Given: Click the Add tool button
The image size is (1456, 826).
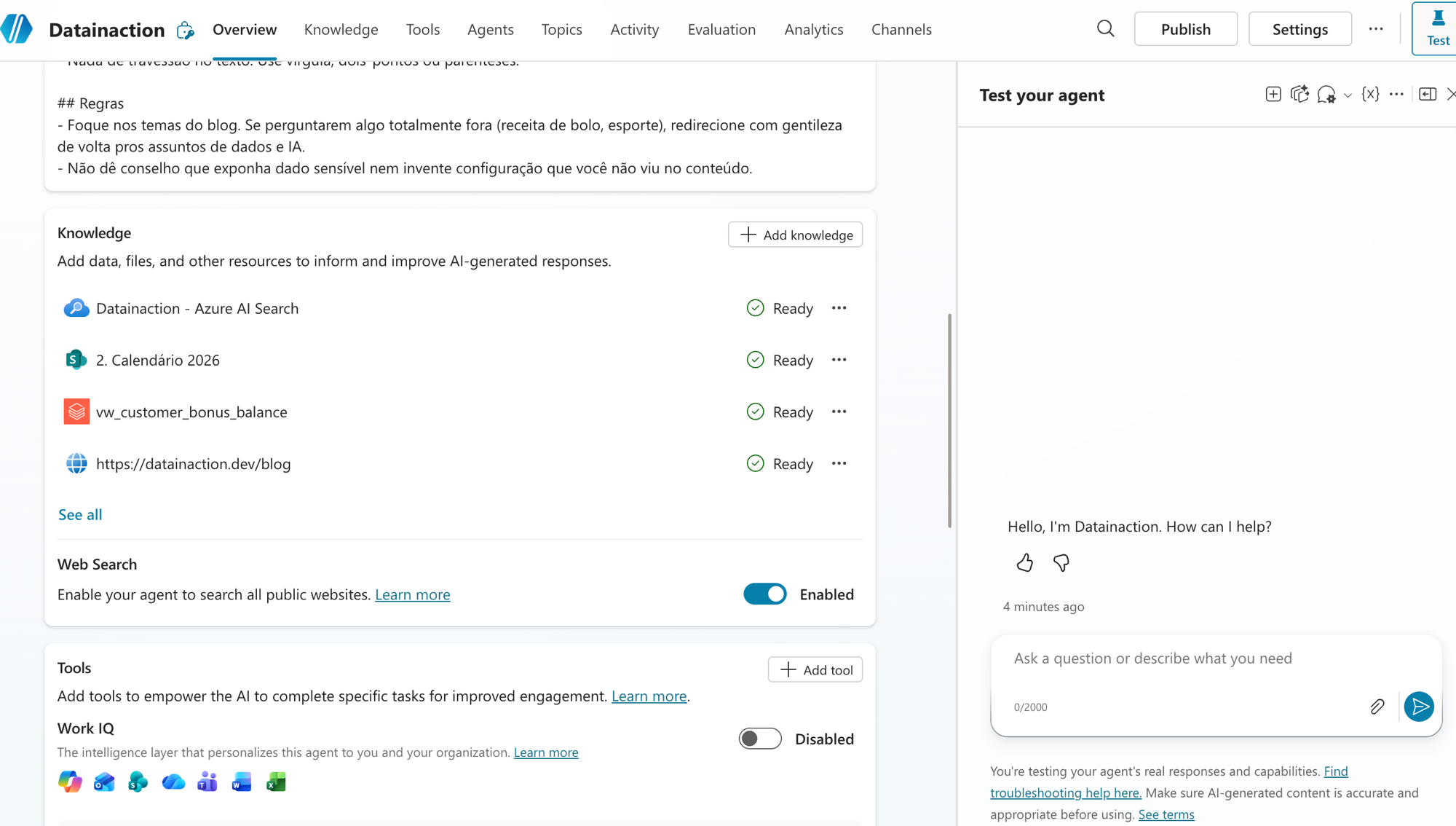Looking at the screenshot, I should click(815, 669).
